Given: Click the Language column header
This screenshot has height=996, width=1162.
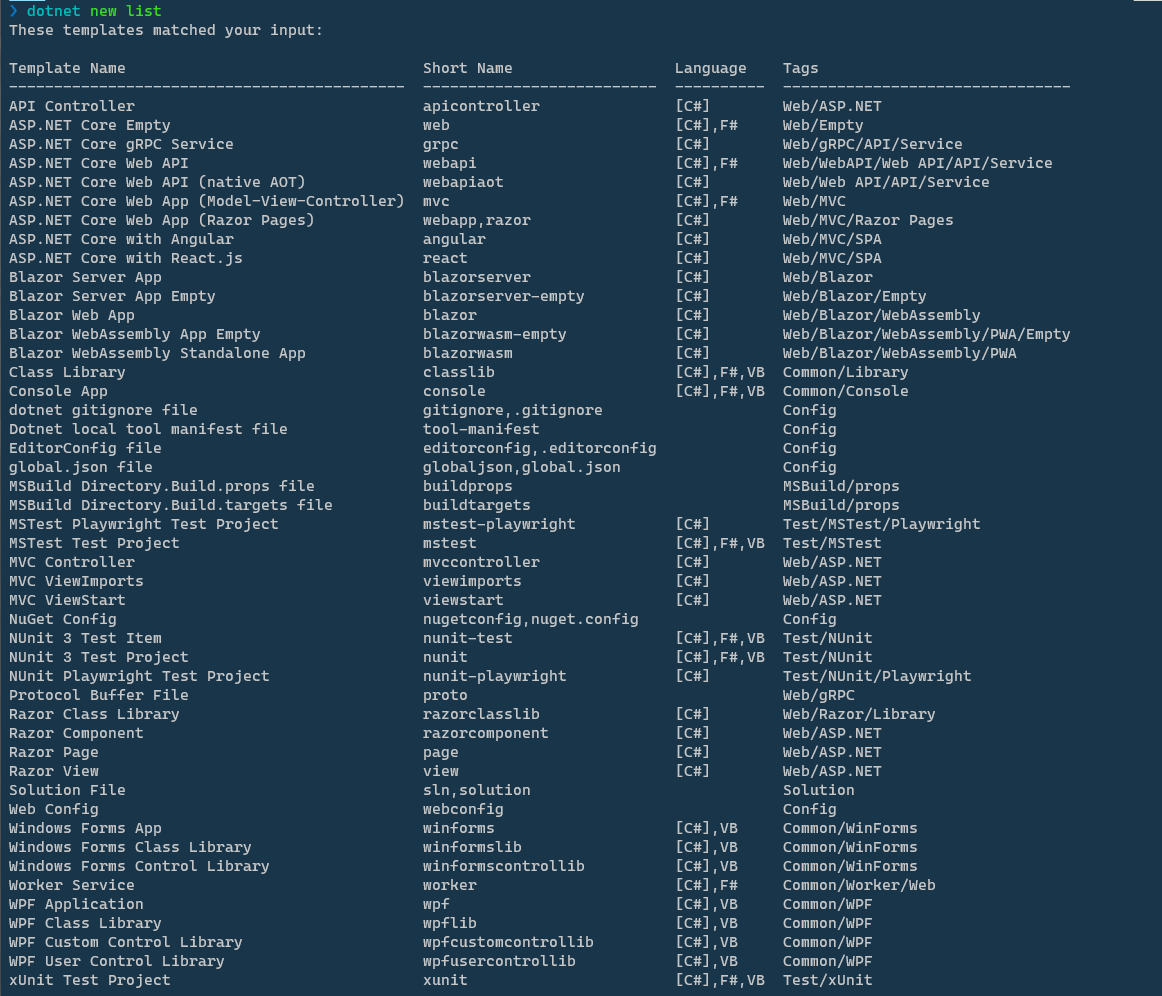Looking at the screenshot, I should tap(710, 67).
